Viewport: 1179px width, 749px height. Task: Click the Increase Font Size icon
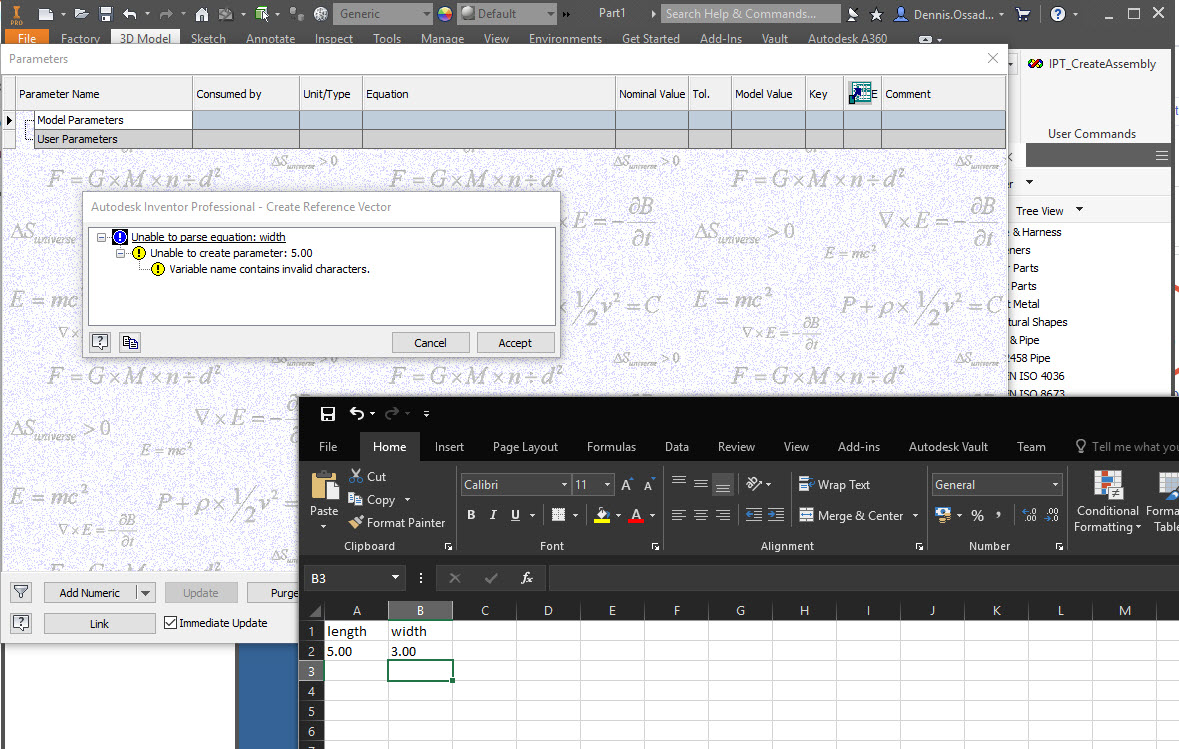(x=626, y=485)
